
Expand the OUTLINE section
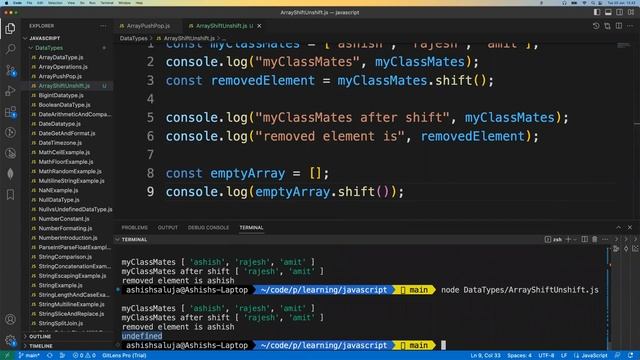click(40, 336)
